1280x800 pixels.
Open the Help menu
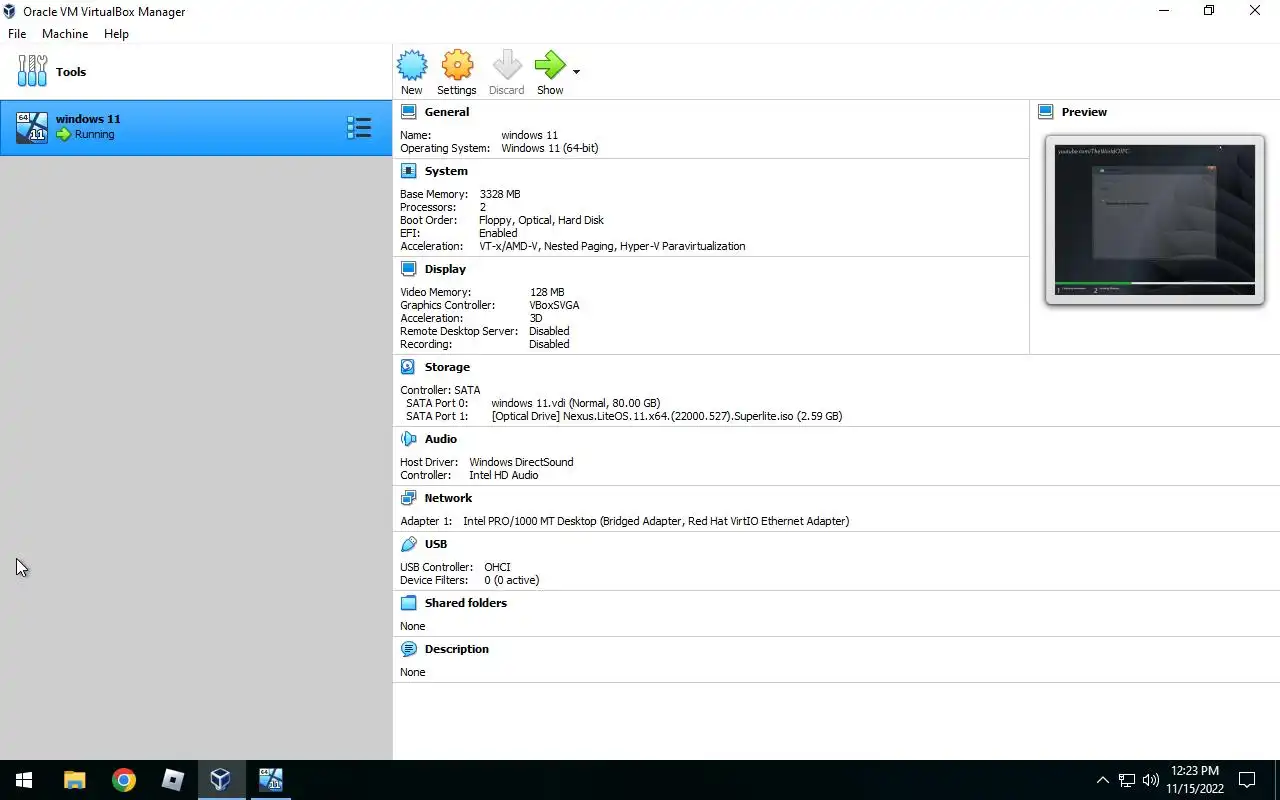tap(116, 34)
